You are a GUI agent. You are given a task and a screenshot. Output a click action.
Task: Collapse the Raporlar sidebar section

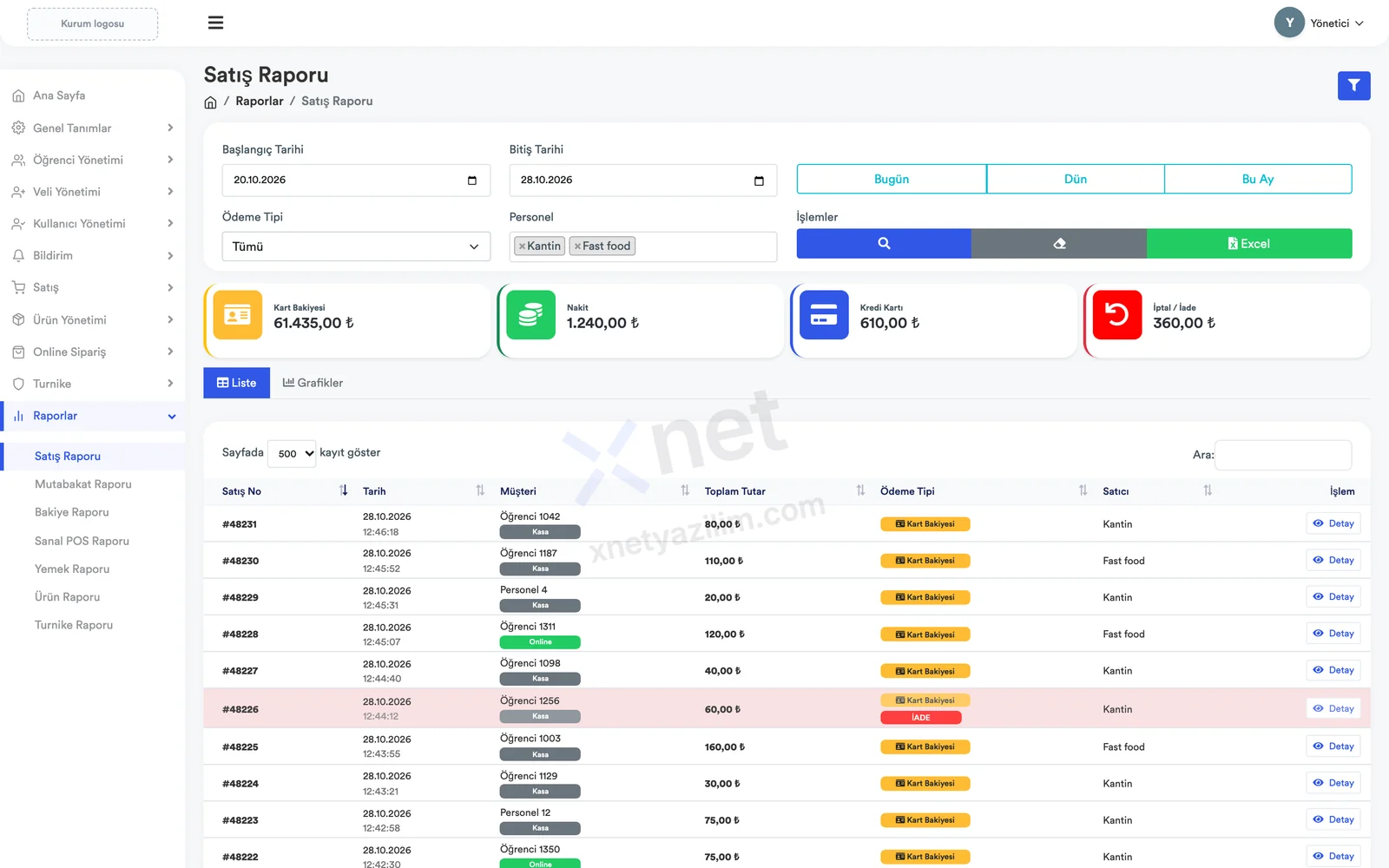point(92,417)
